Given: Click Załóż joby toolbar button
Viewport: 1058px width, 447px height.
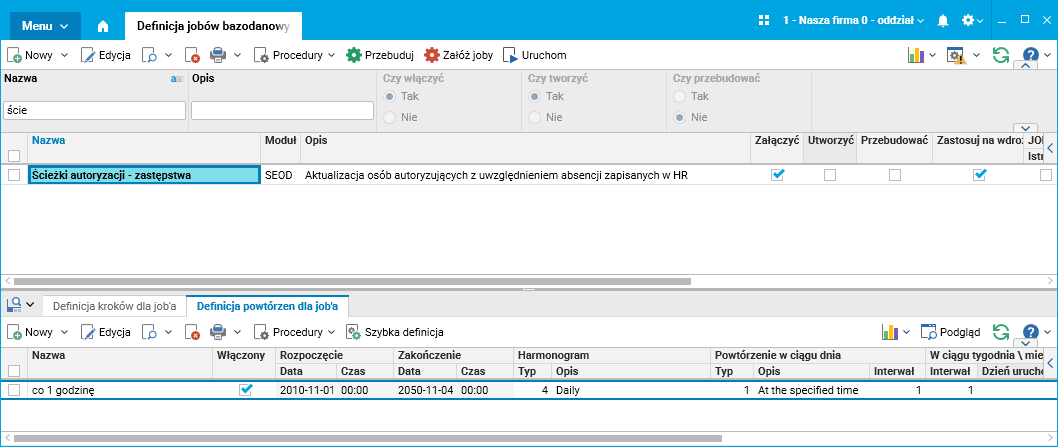Looking at the screenshot, I should [458, 55].
